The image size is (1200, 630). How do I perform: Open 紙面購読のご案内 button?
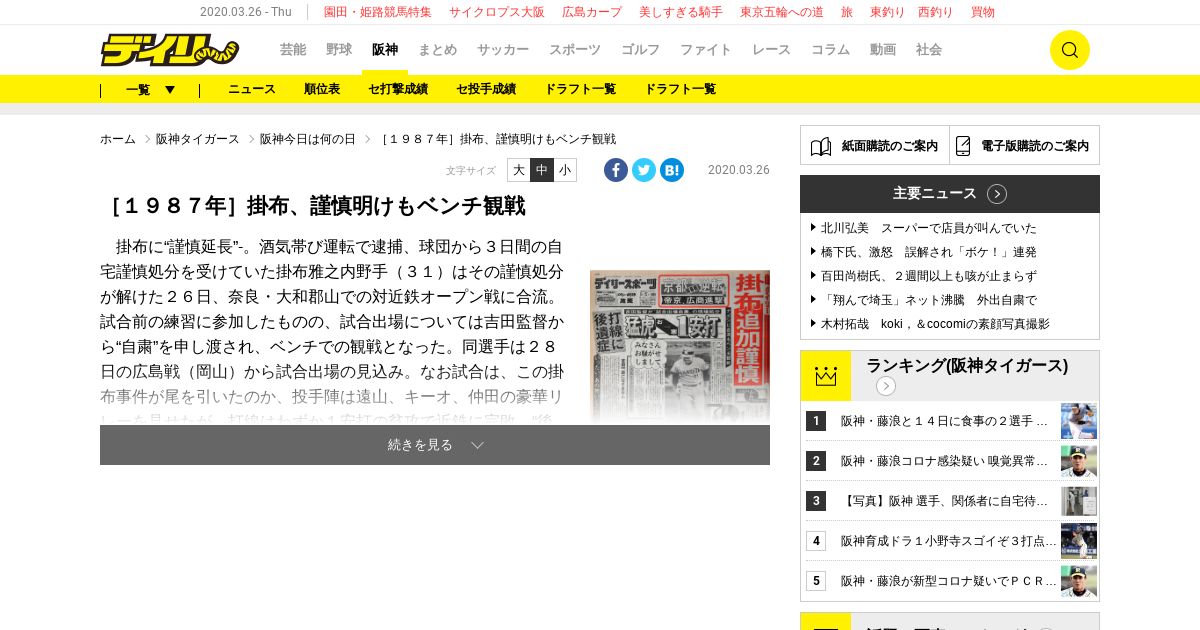pos(875,145)
